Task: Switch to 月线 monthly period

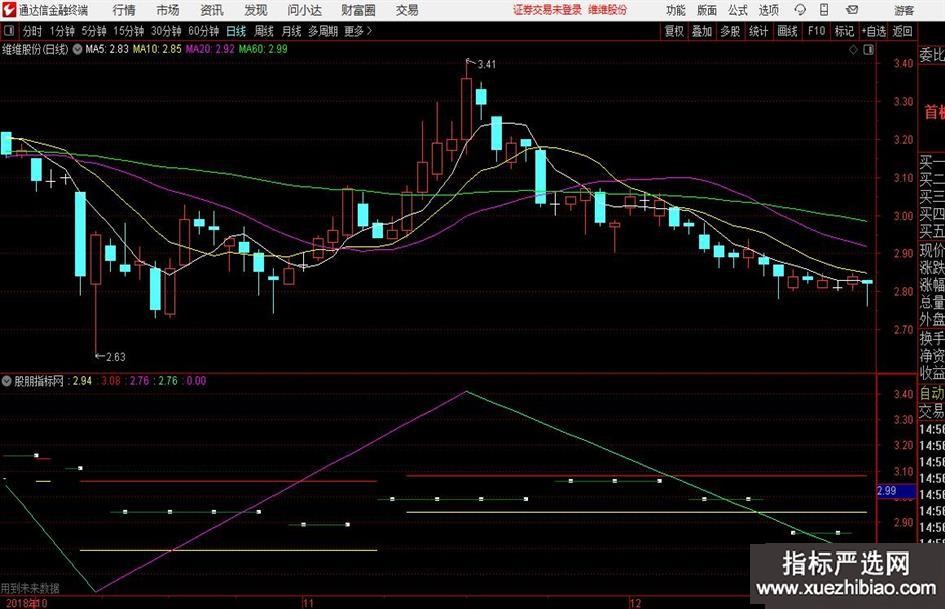Action: 292,31
